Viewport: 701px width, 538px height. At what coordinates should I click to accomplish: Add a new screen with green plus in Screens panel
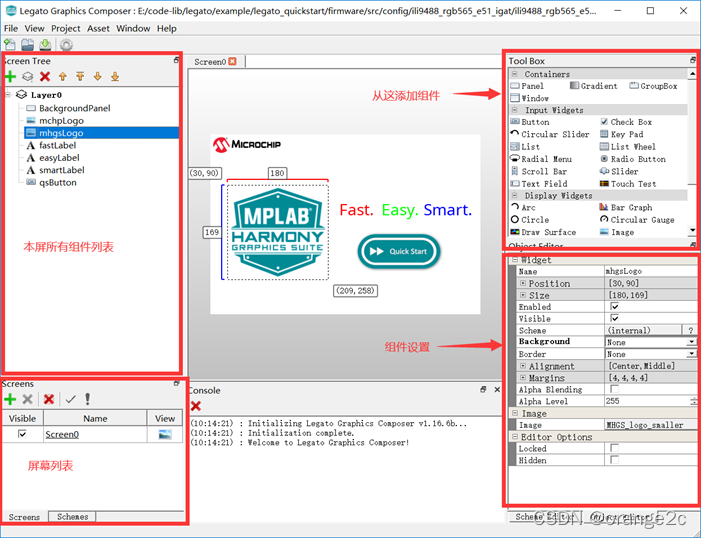pyautogui.click(x=10, y=399)
